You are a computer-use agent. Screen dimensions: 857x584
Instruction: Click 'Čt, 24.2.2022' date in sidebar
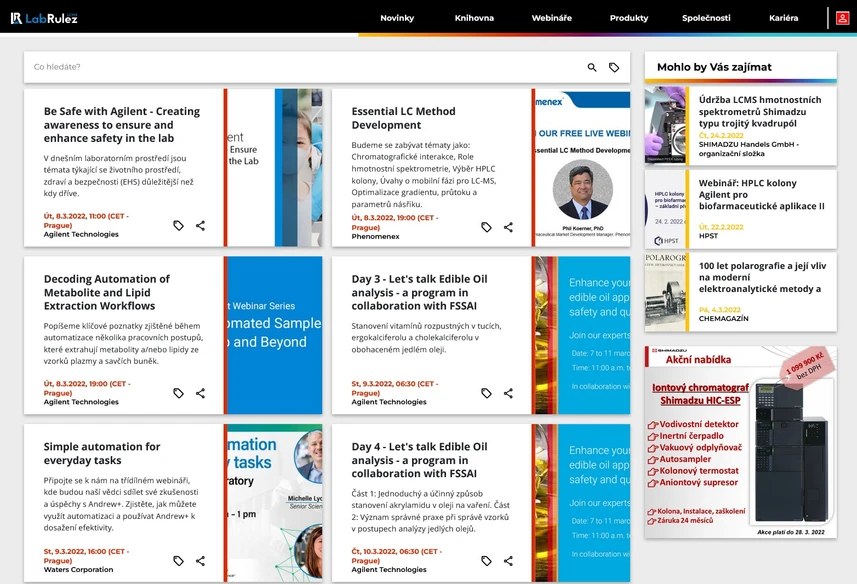click(721, 135)
